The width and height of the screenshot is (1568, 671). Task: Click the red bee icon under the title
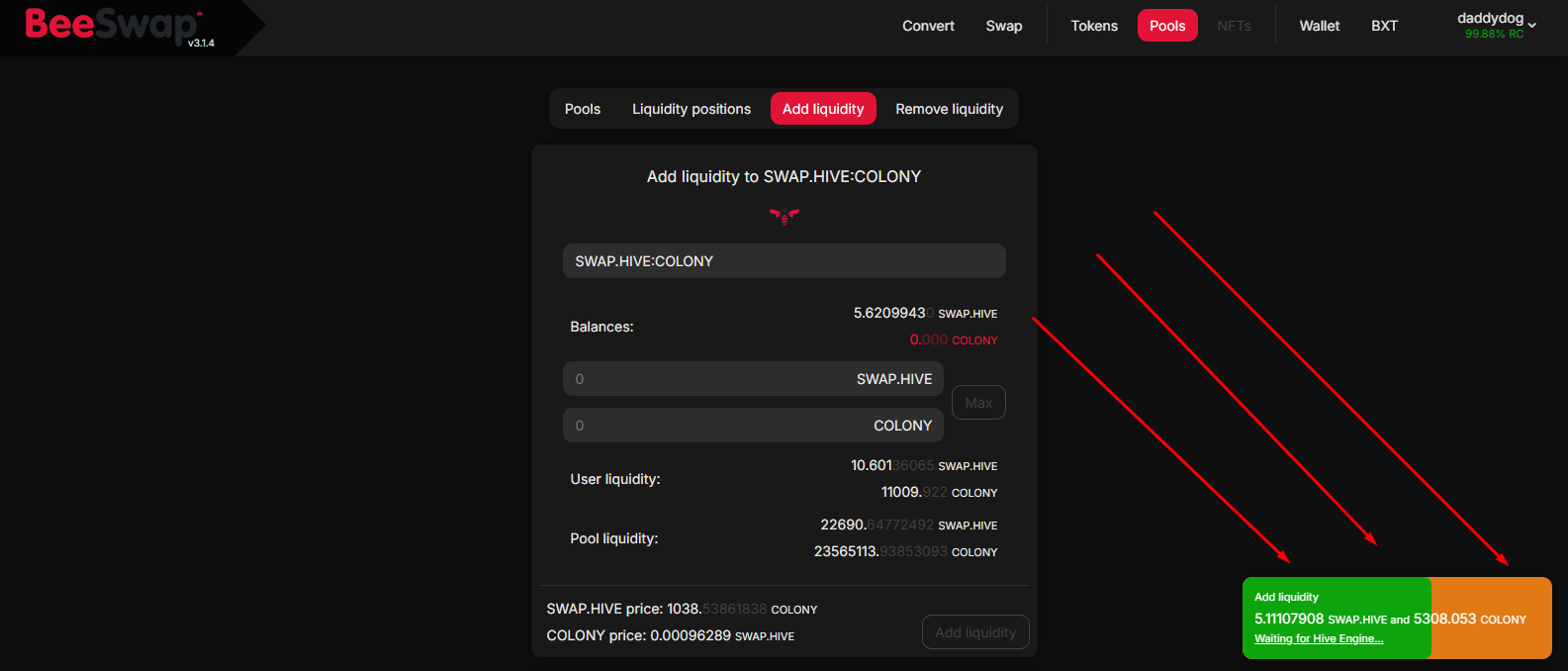784,216
